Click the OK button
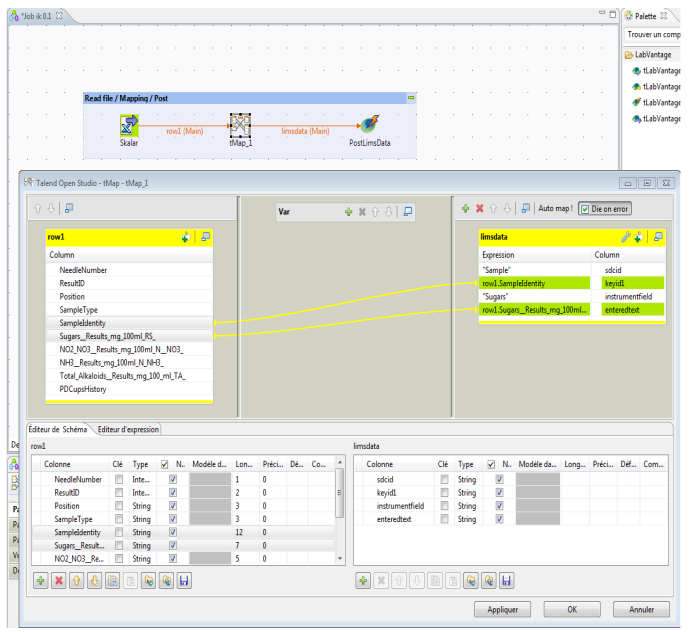Viewport: 690px width, 632px height. [572, 610]
